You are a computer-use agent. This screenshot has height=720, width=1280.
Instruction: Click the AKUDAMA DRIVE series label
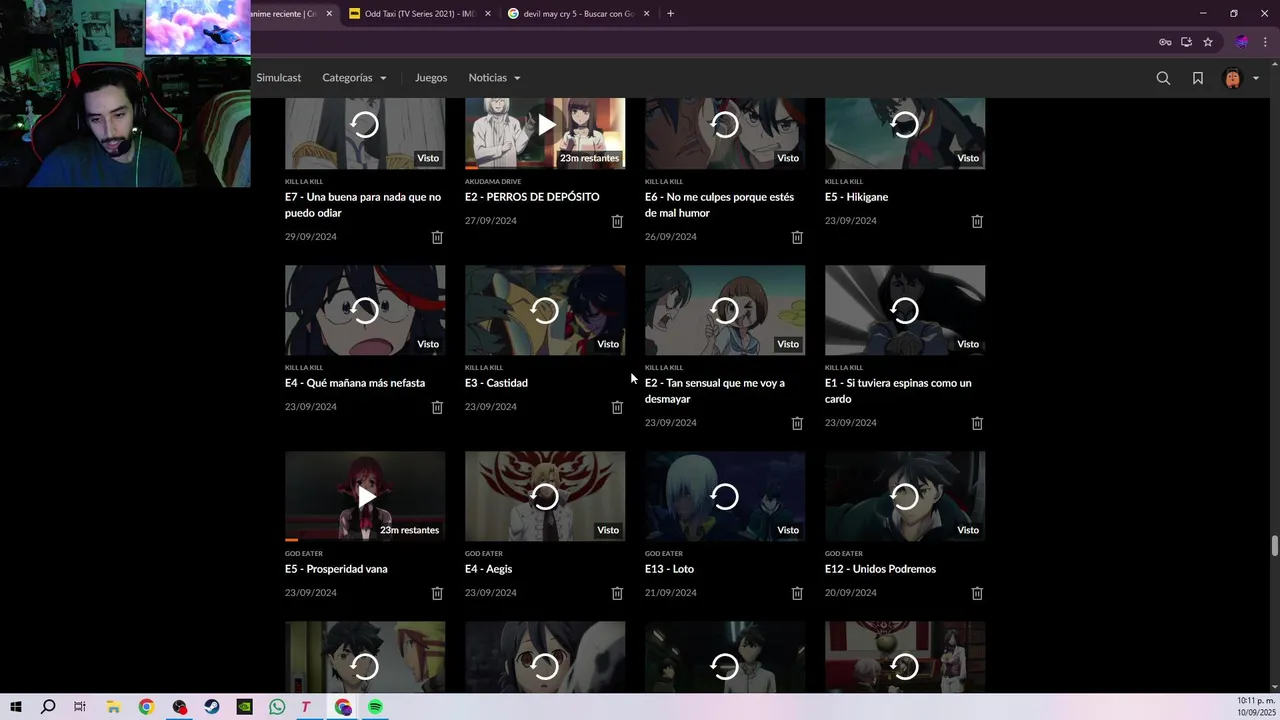tap(493, 182)
